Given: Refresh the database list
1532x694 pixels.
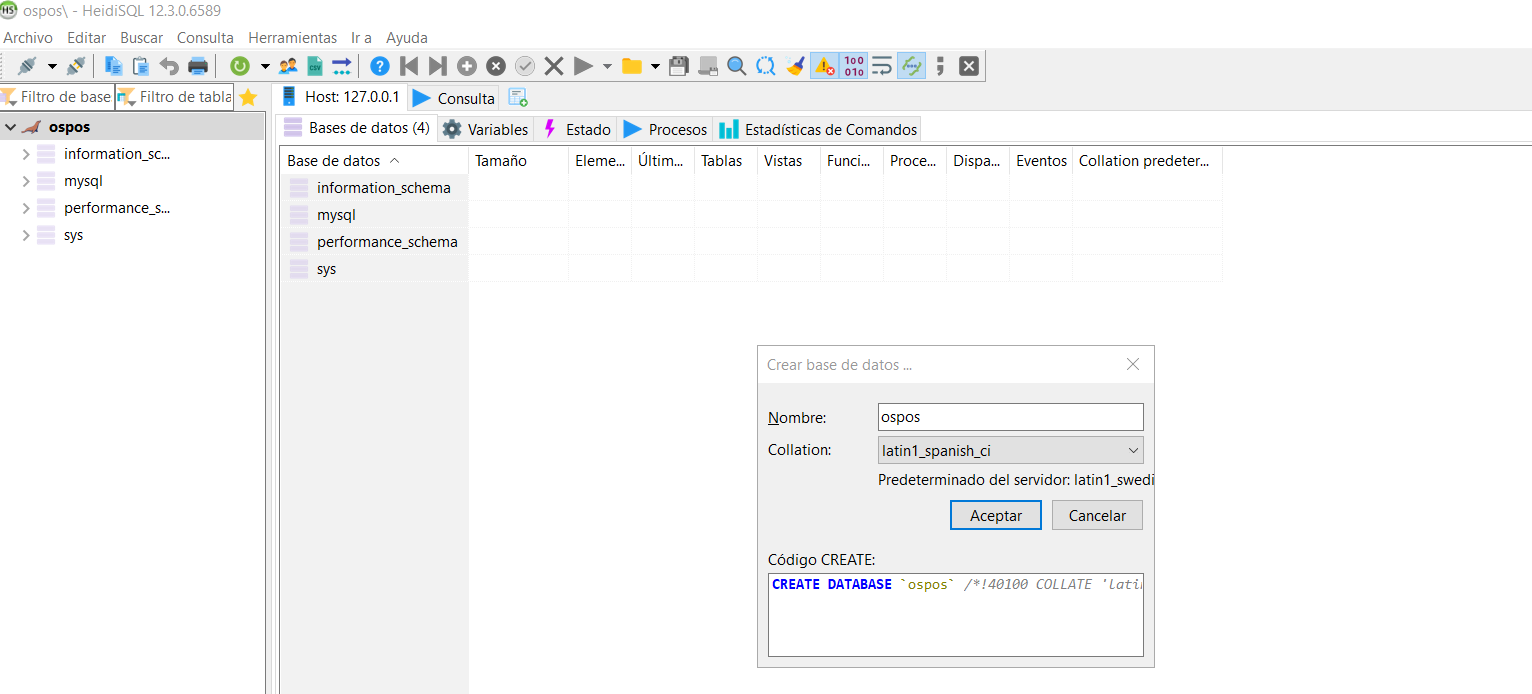Looking at the screenshot, I should 240,65.
